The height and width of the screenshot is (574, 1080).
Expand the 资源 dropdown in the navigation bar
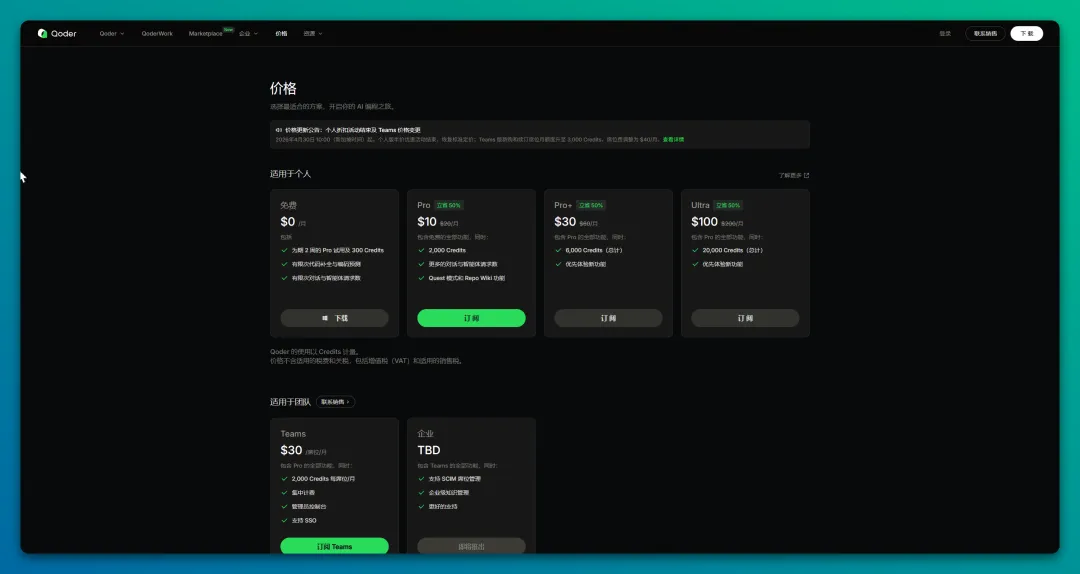click(313, 33)
